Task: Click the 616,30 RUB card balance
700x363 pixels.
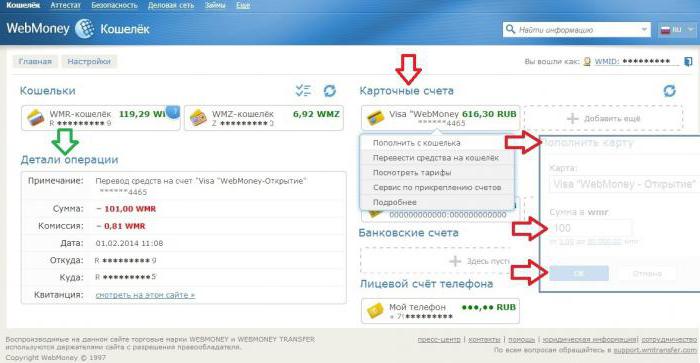Action: coord(489,114)
